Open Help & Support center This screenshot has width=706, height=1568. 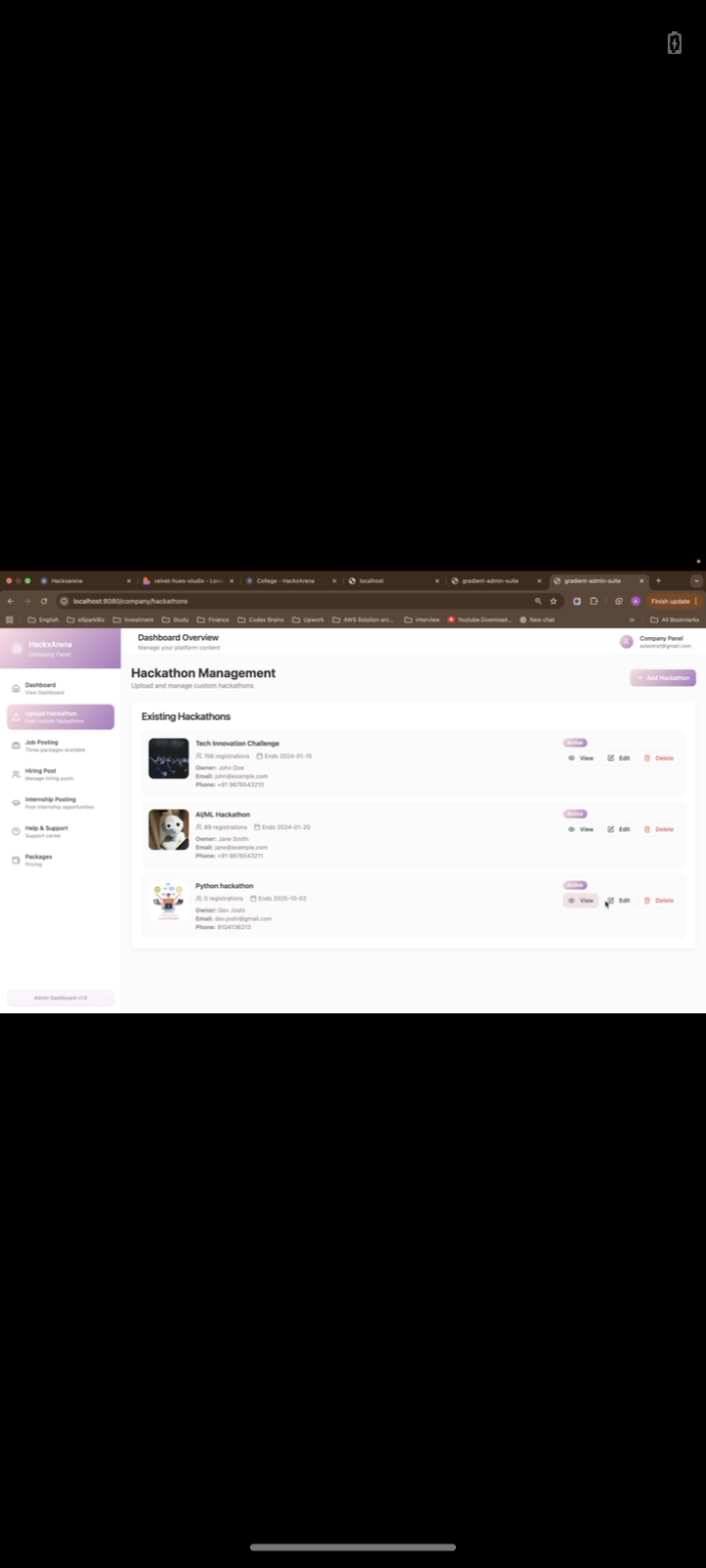pos(46,830)
